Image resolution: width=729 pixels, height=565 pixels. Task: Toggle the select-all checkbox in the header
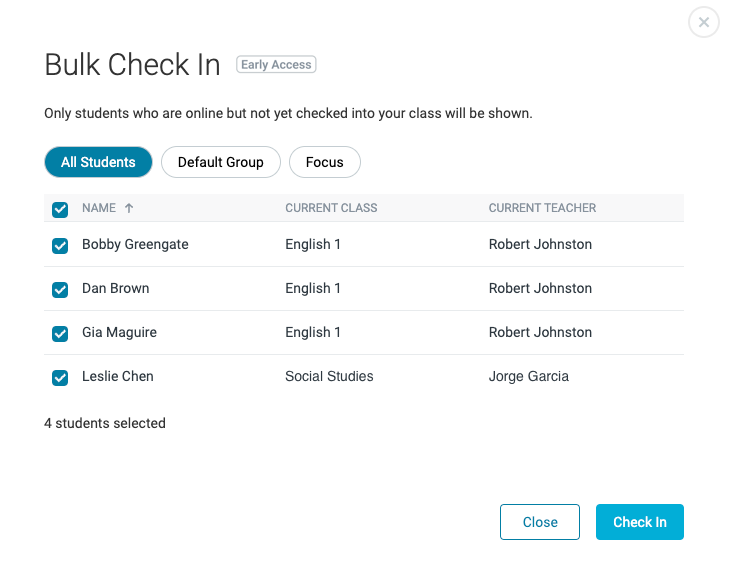(x=60, y=209)
